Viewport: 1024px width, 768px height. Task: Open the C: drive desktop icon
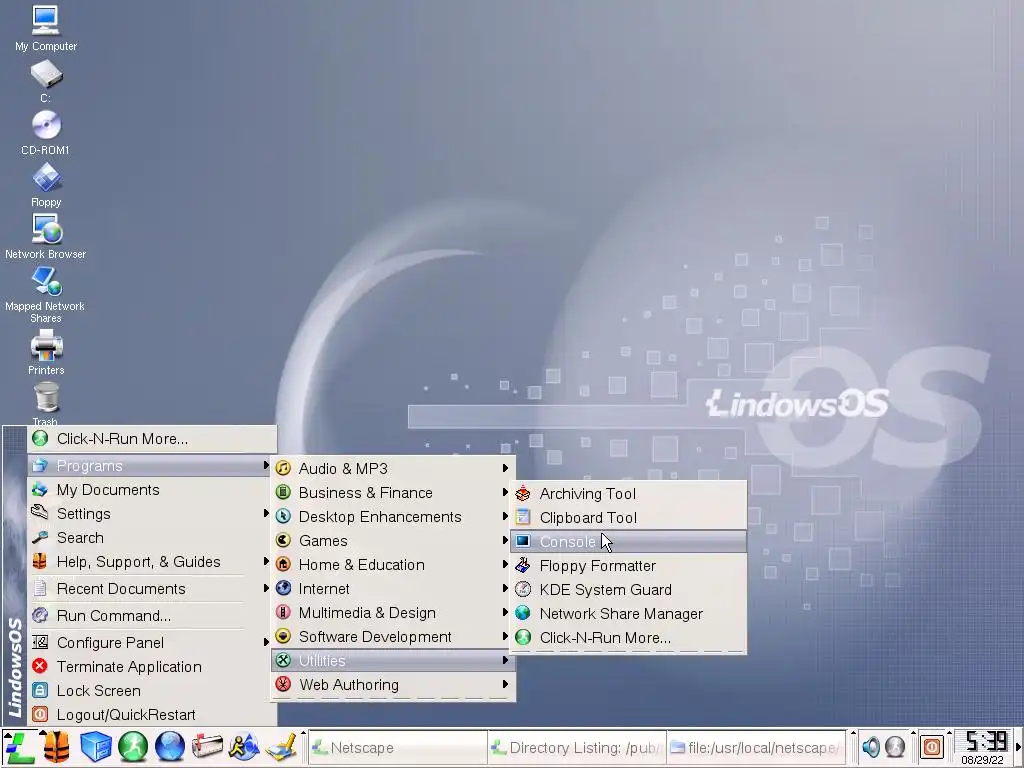tap(46, 81)
